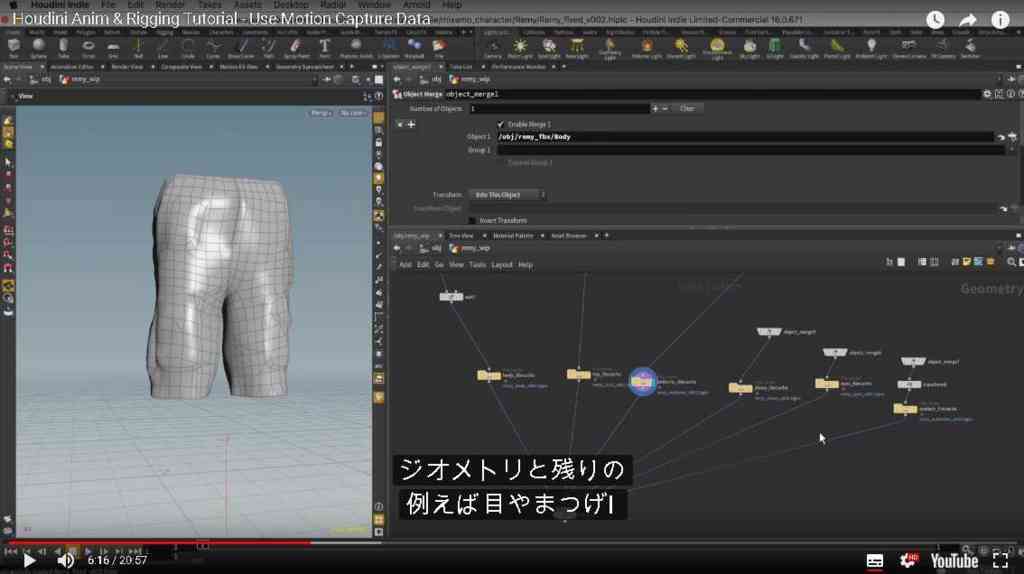This screenshot has height=574, width=1024.
Task: Select the Sky Light shelf tool
Action: pyautogui.click(x=750, y=48)
